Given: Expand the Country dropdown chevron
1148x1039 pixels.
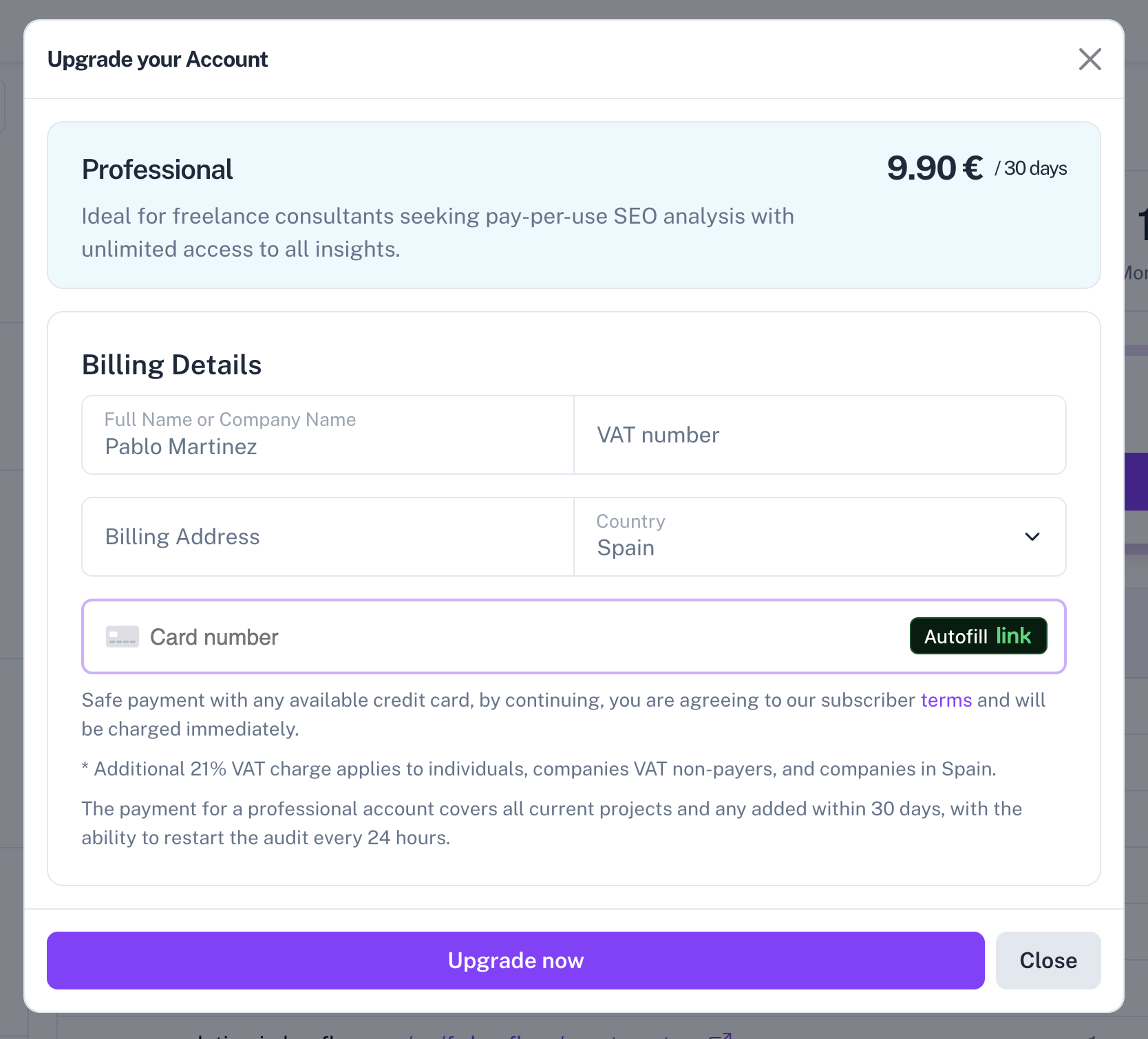Looking at the screenshot, I should tap(1032, 537).
